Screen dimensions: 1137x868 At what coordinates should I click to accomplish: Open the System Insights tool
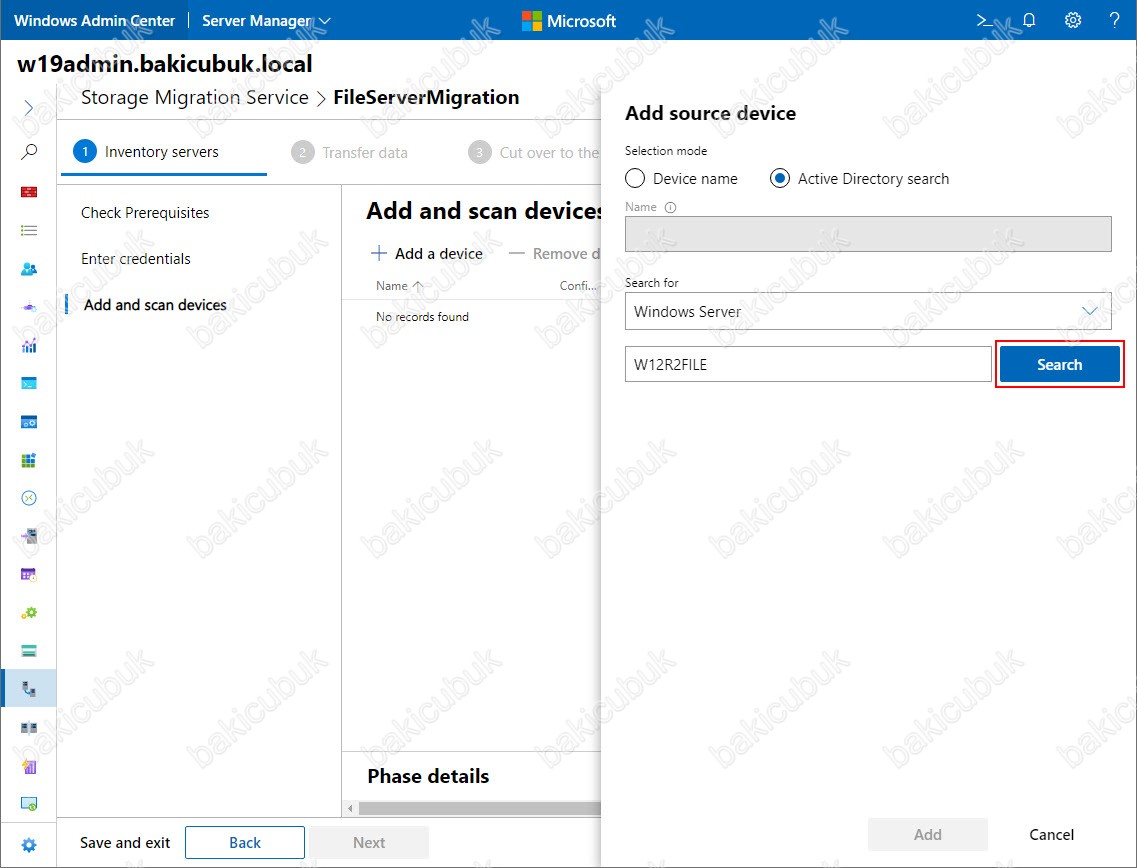click(29, 766)
